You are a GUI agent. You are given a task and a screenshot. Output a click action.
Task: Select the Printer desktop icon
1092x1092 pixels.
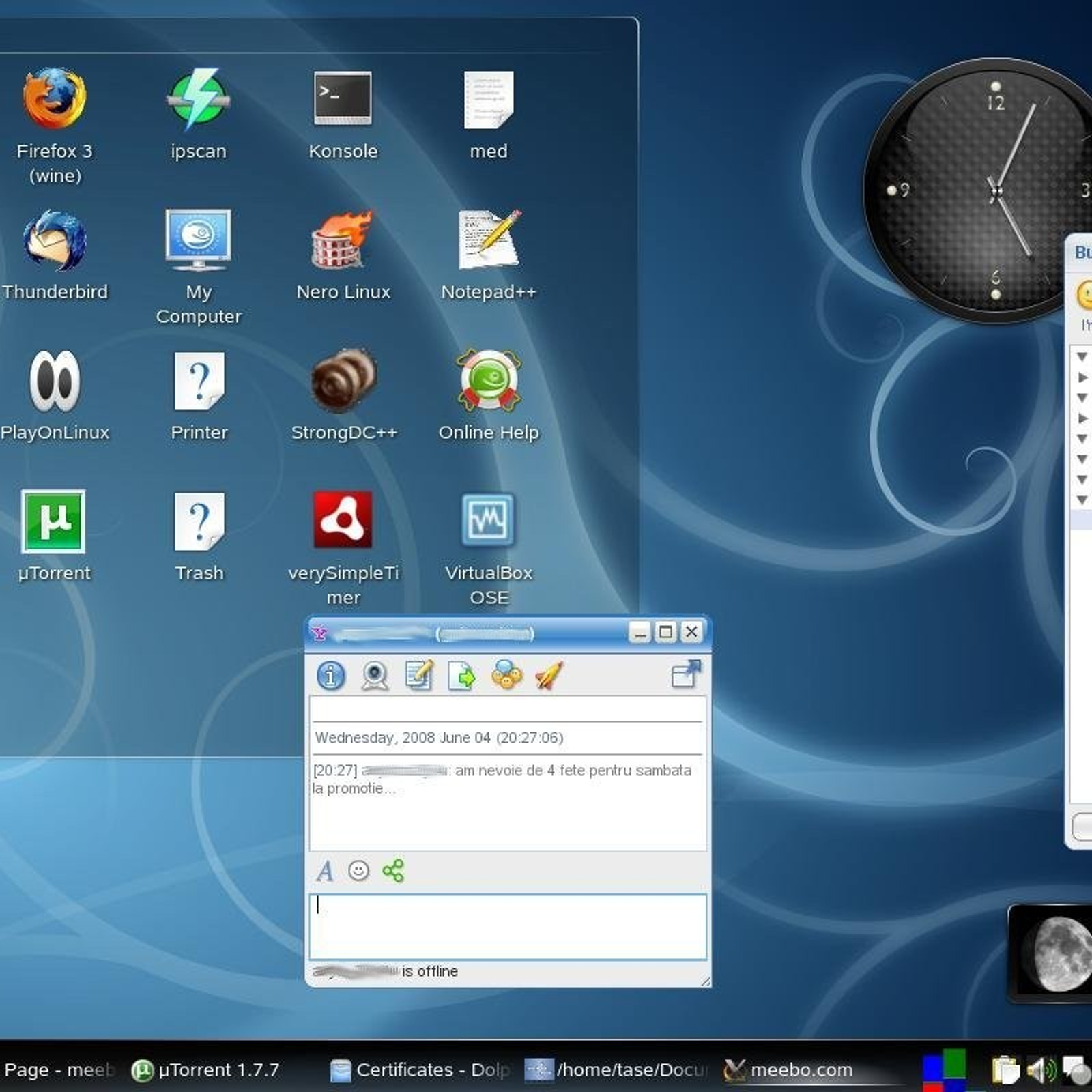[x=199, y=381]
